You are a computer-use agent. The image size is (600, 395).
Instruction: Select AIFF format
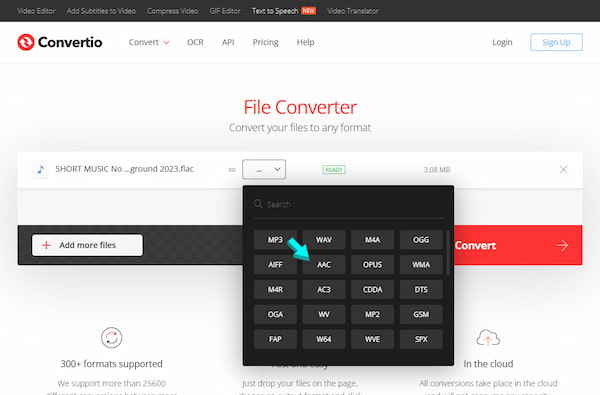(275, 265)
